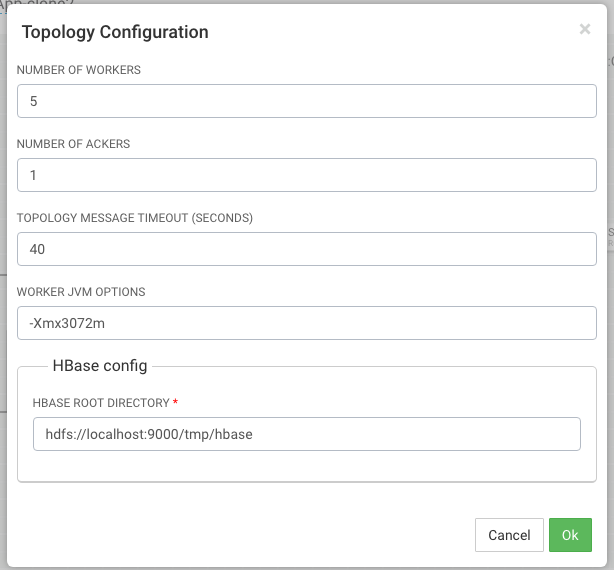Click blank footer area left of Cancel
The width and height of the screenshot is (614, 570).
click(250, 535)
